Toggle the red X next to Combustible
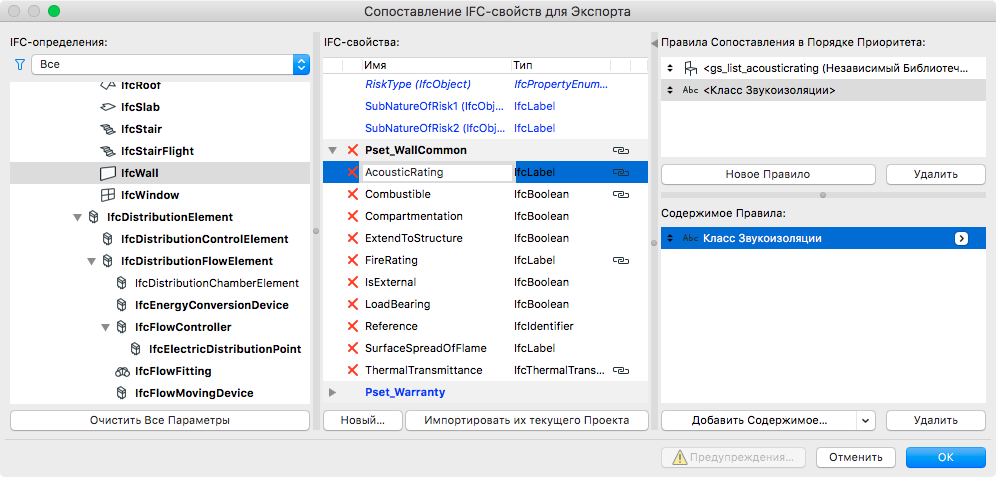This screenshot has height=477, width=996. click(352, 194)
